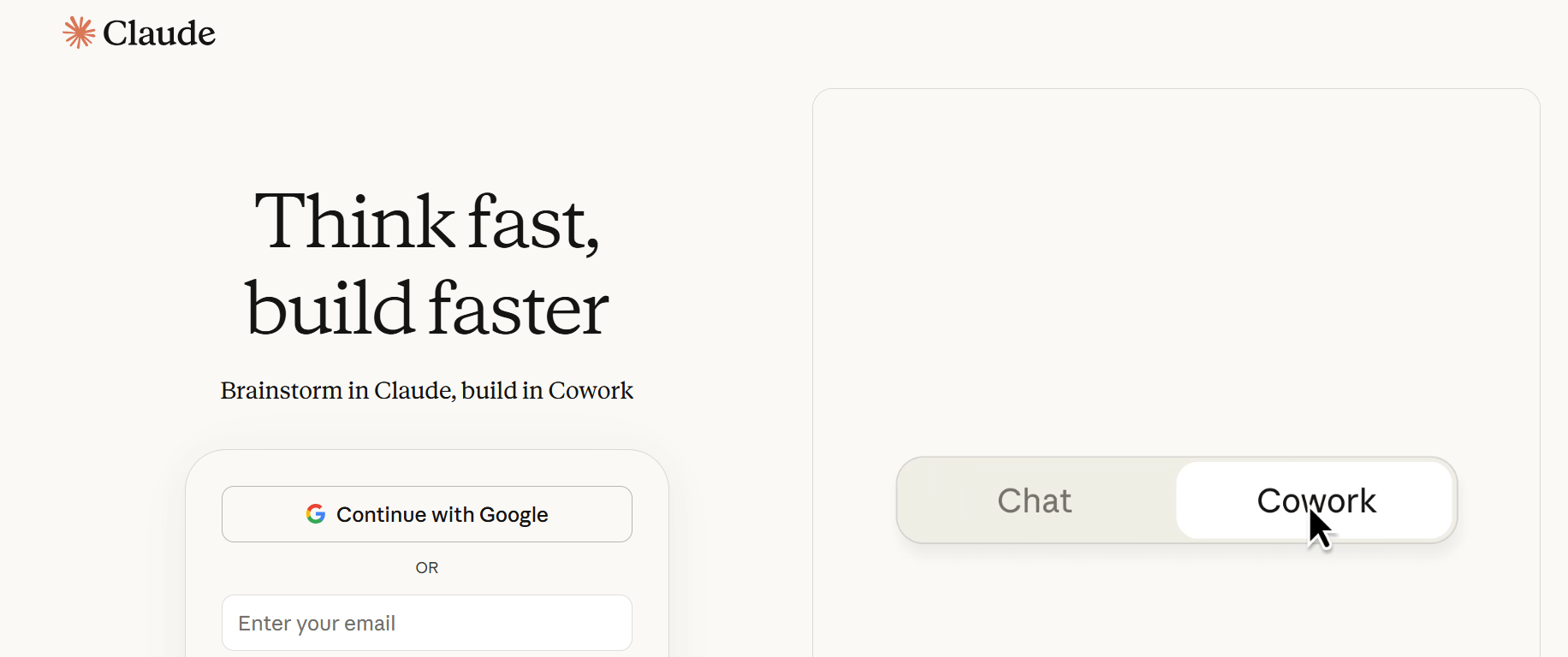Click the orange Claude starburst logo icon
Image resolution: width=1568 pixels, height=657 pixels.
(x=79, y=33)
